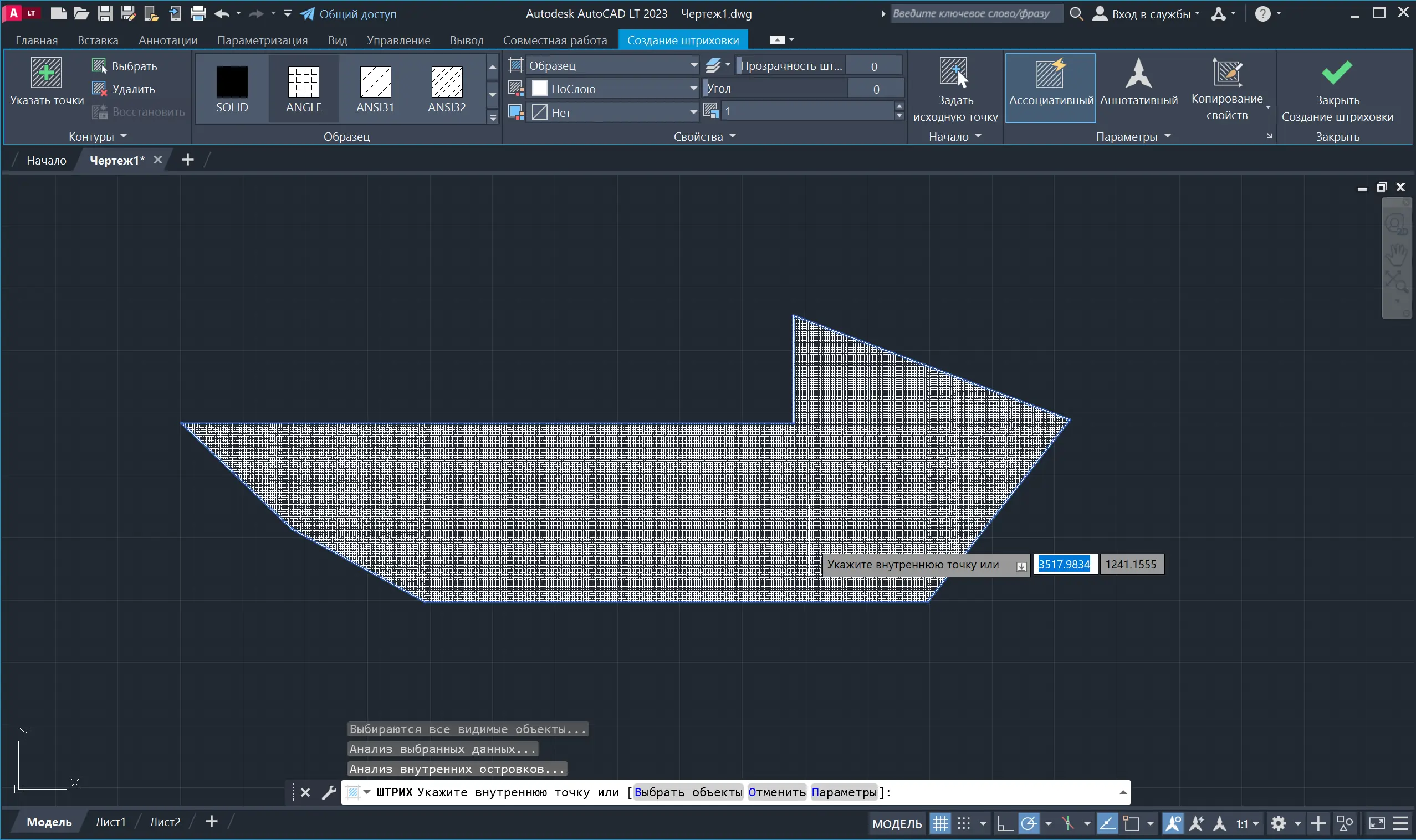This screenshot has height=840, width=1416.
Task: Click the hatch angle (Угол) value field
Action: tap(875, 89)
